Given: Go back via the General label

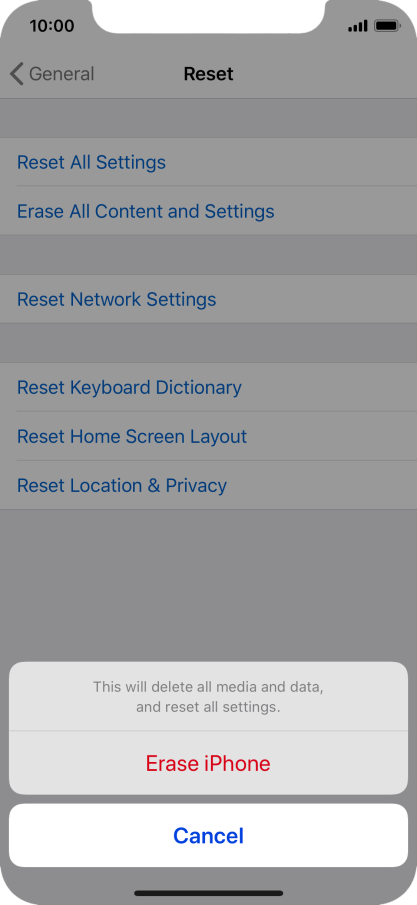Looking at the screenshot, I should [x=61, y=74].
